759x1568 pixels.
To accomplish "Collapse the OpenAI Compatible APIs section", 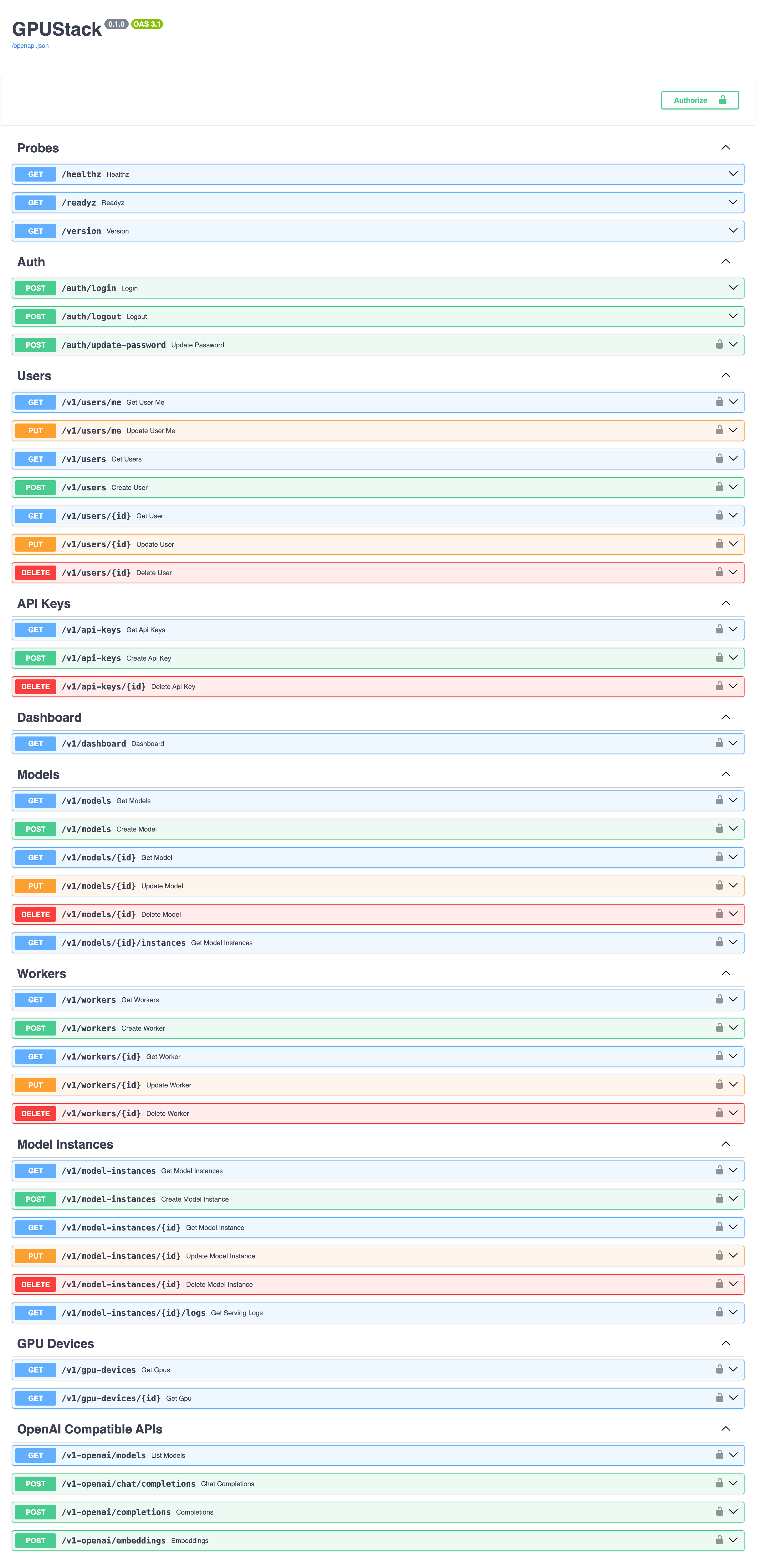I will tap(725, 1429).
